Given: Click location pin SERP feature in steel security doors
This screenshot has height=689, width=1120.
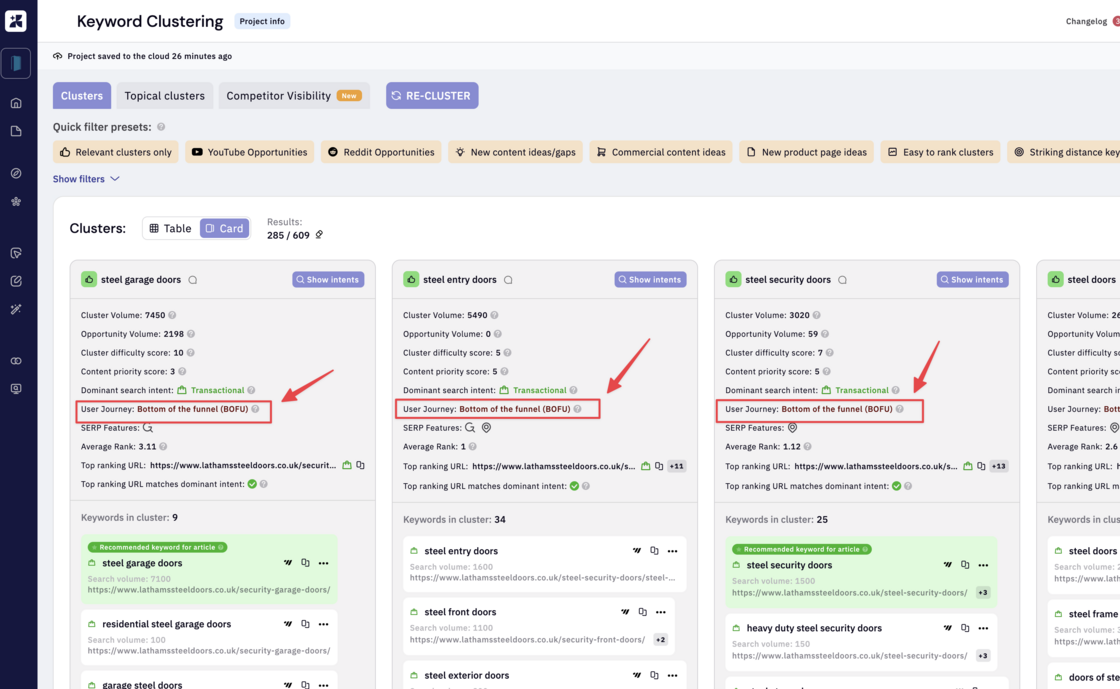Looking at the screenshot, I should pos(792,428).
